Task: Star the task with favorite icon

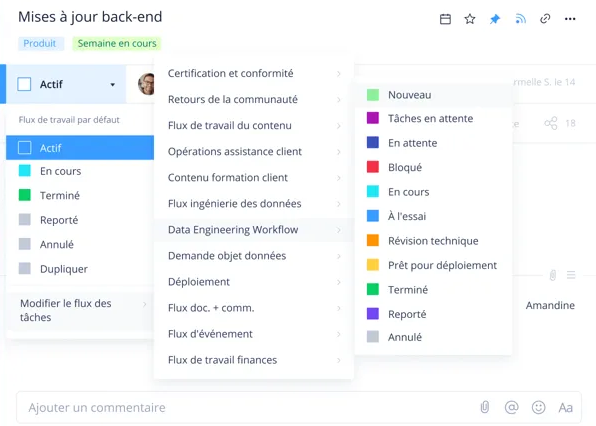Action: point(470,19)
